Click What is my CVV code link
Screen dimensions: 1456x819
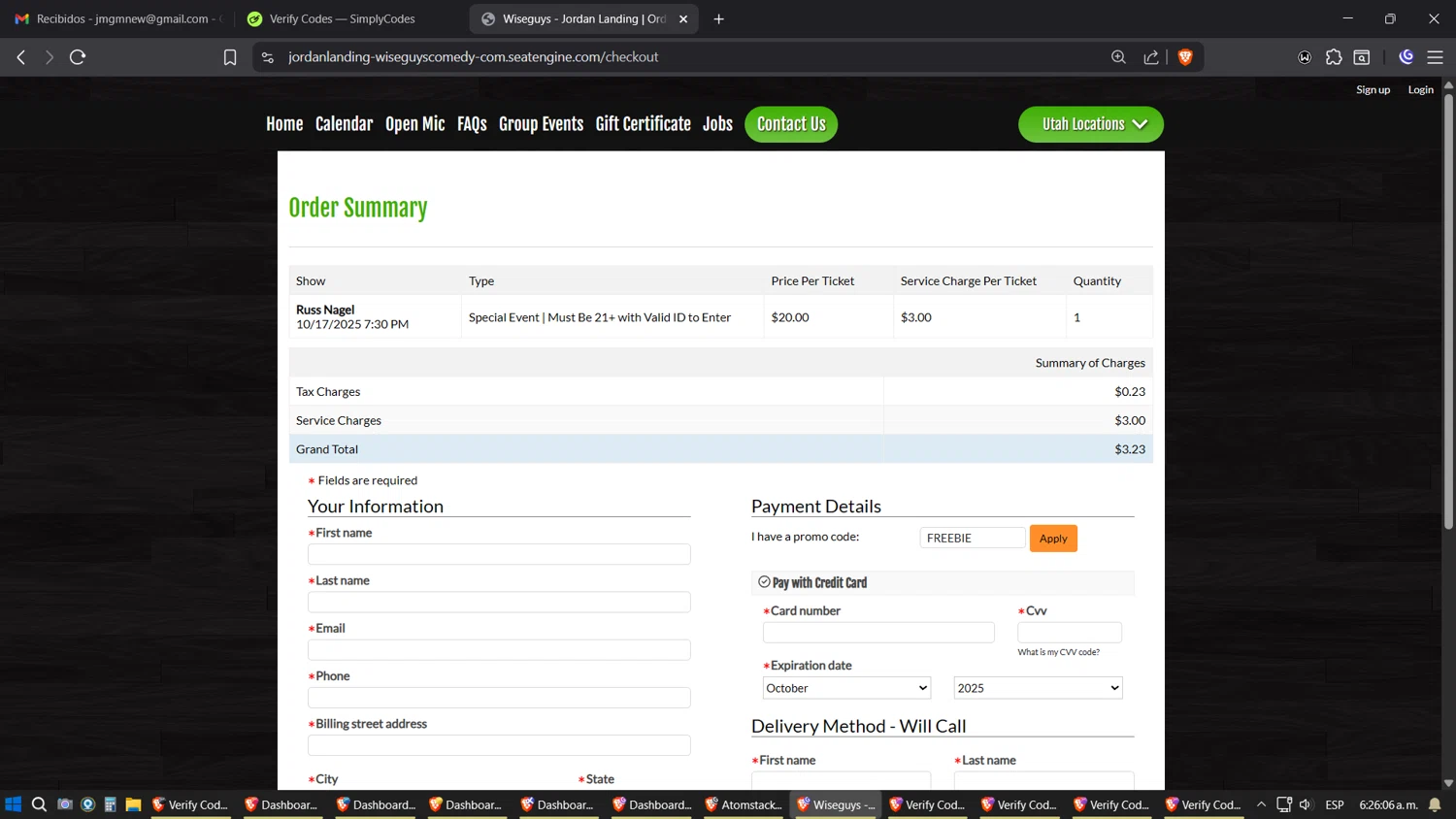tap(1058, 652)
